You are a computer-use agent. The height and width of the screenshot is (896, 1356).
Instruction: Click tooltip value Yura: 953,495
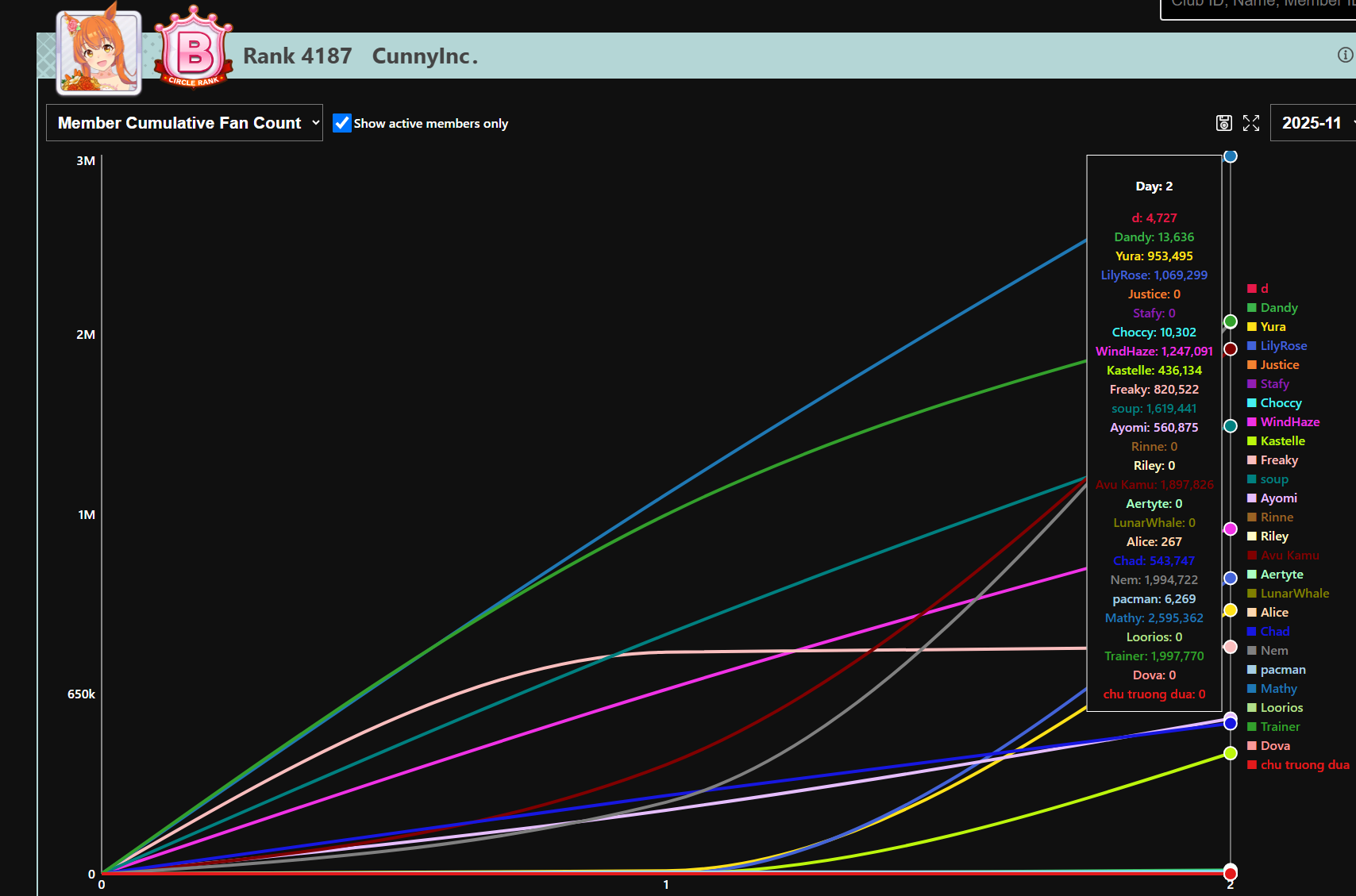1154,256
